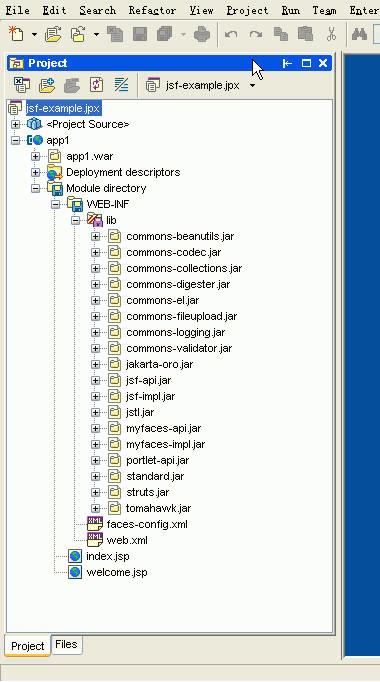Collapse the lib folder node
Image resolution: width=380 pixels, height=682 pixels.
click(75, 221)
